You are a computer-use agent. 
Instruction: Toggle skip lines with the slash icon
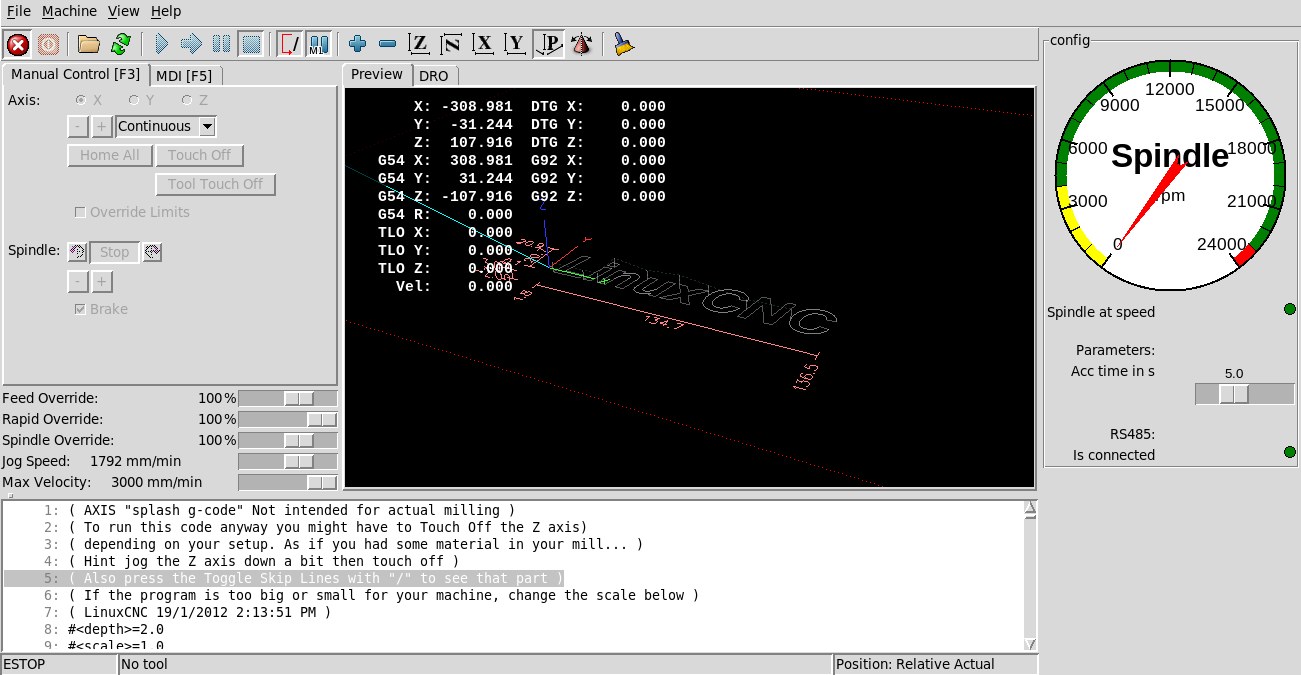(290, 44)
